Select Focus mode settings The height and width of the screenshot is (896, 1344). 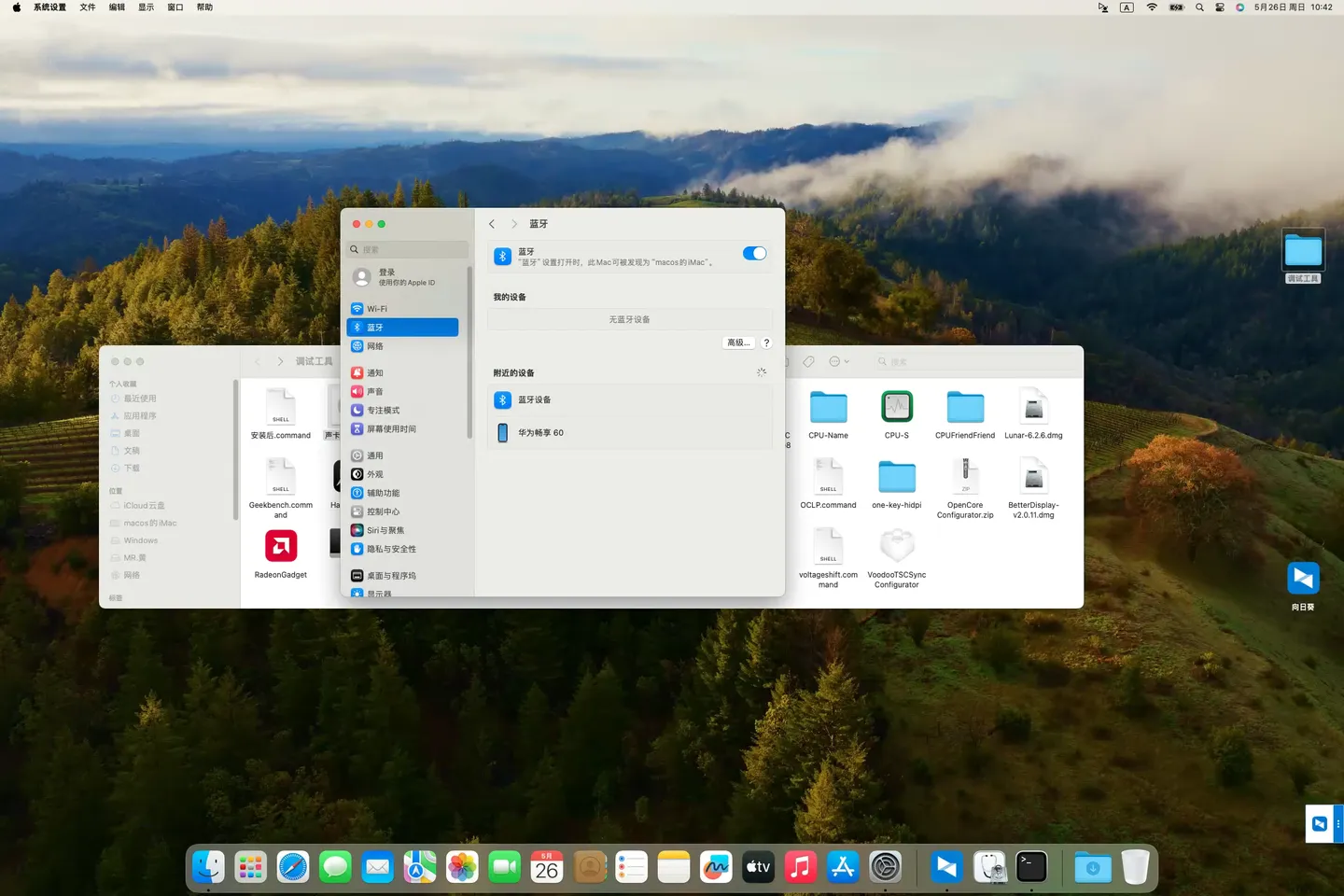coord(383,411)
